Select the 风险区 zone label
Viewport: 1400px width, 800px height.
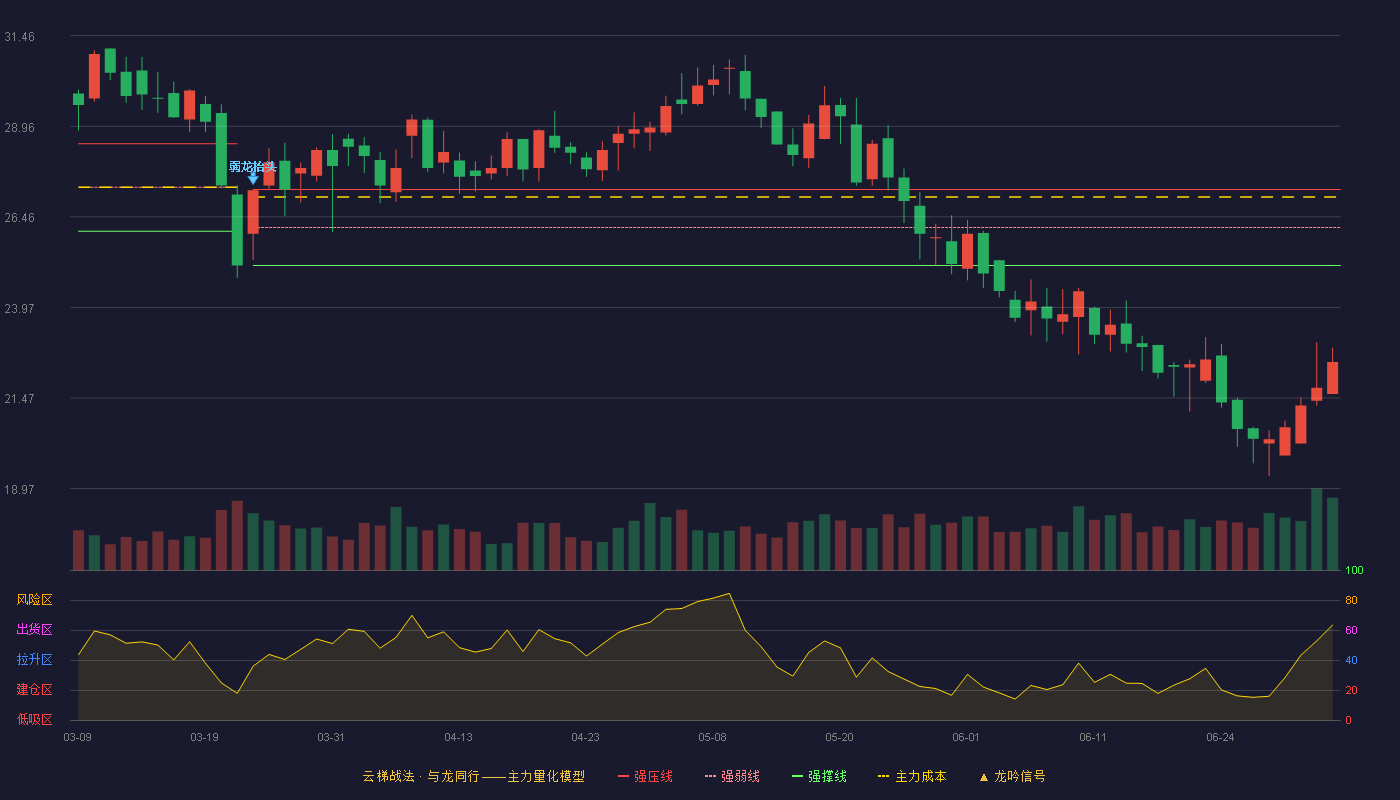point(34,600)
